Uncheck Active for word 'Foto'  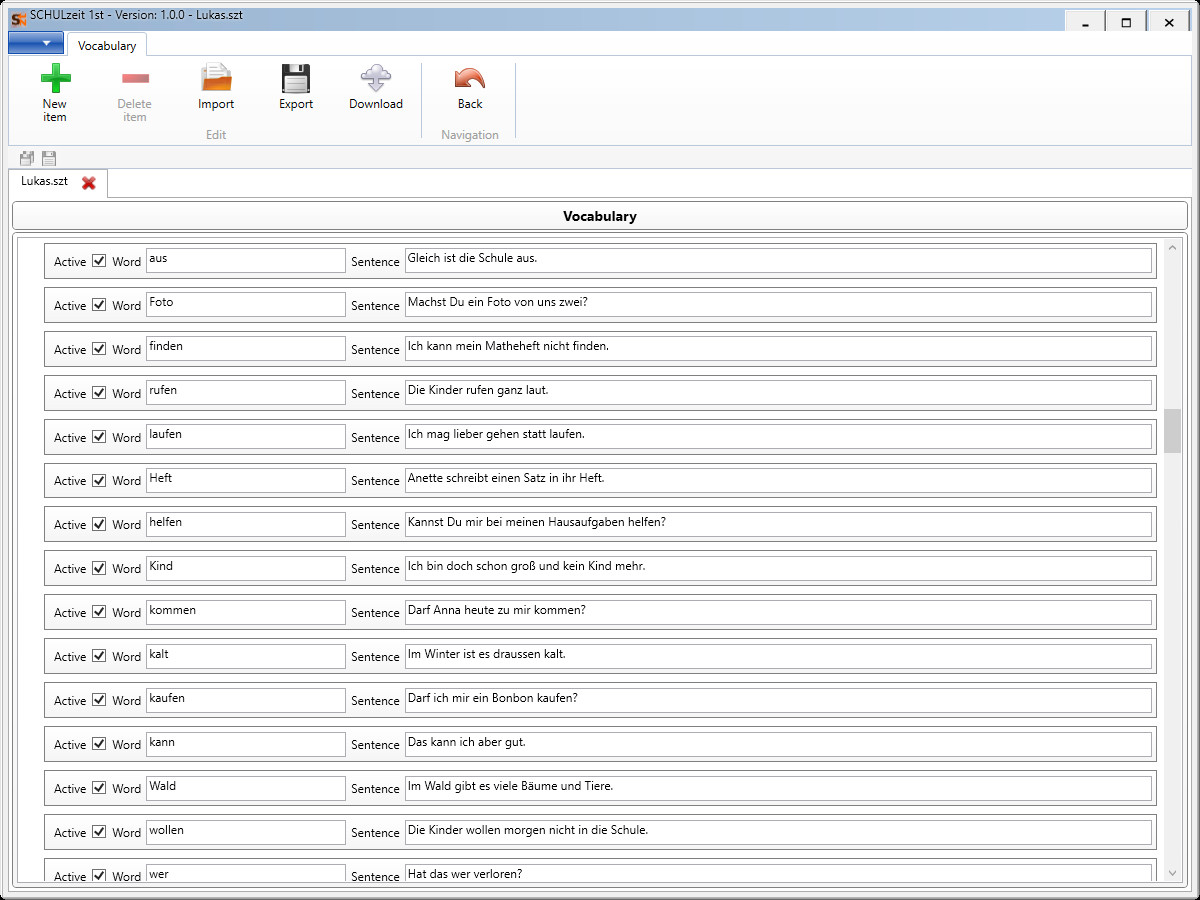[99, 305]
